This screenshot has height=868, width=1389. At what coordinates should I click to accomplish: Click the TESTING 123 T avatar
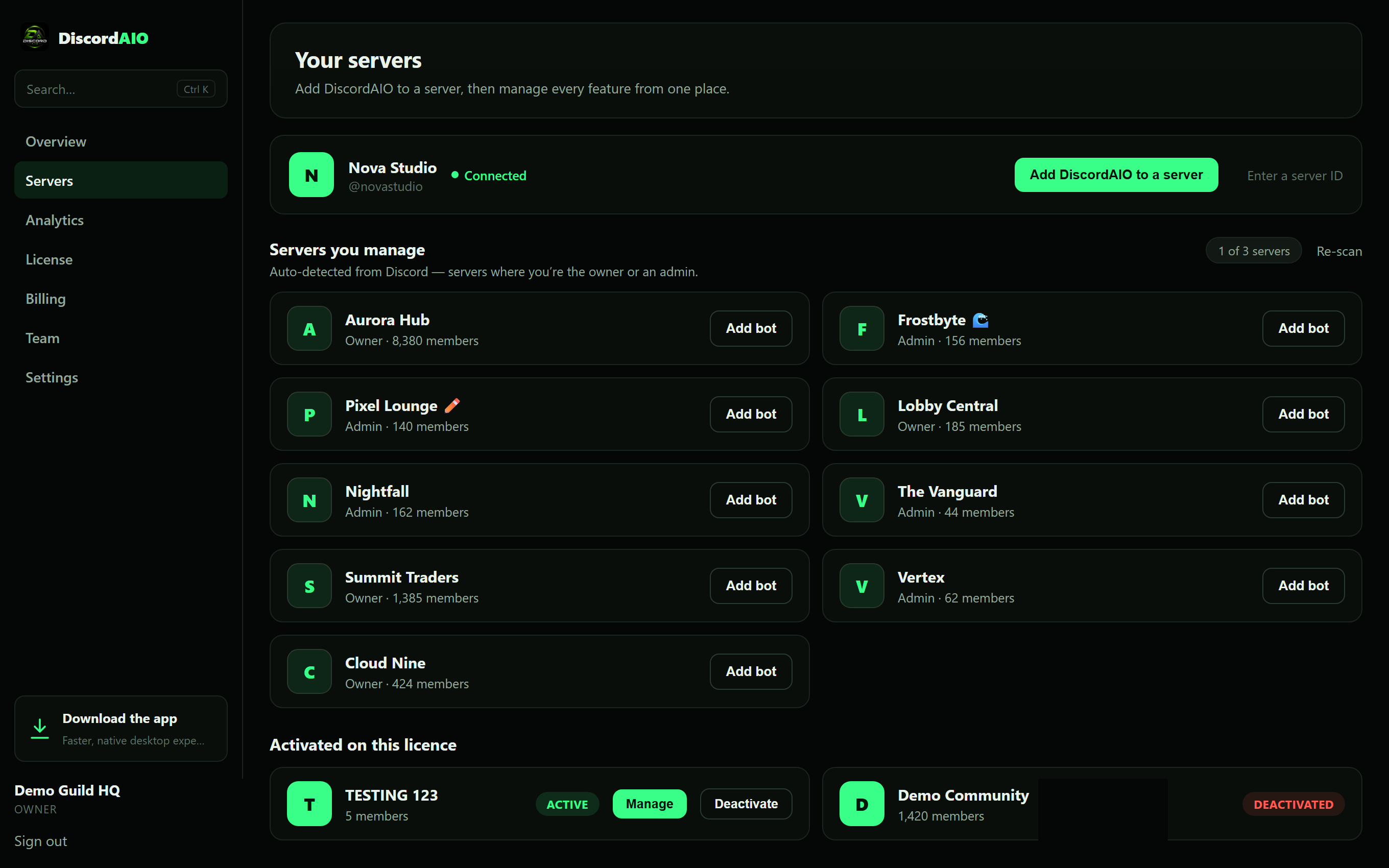point(309,804)
